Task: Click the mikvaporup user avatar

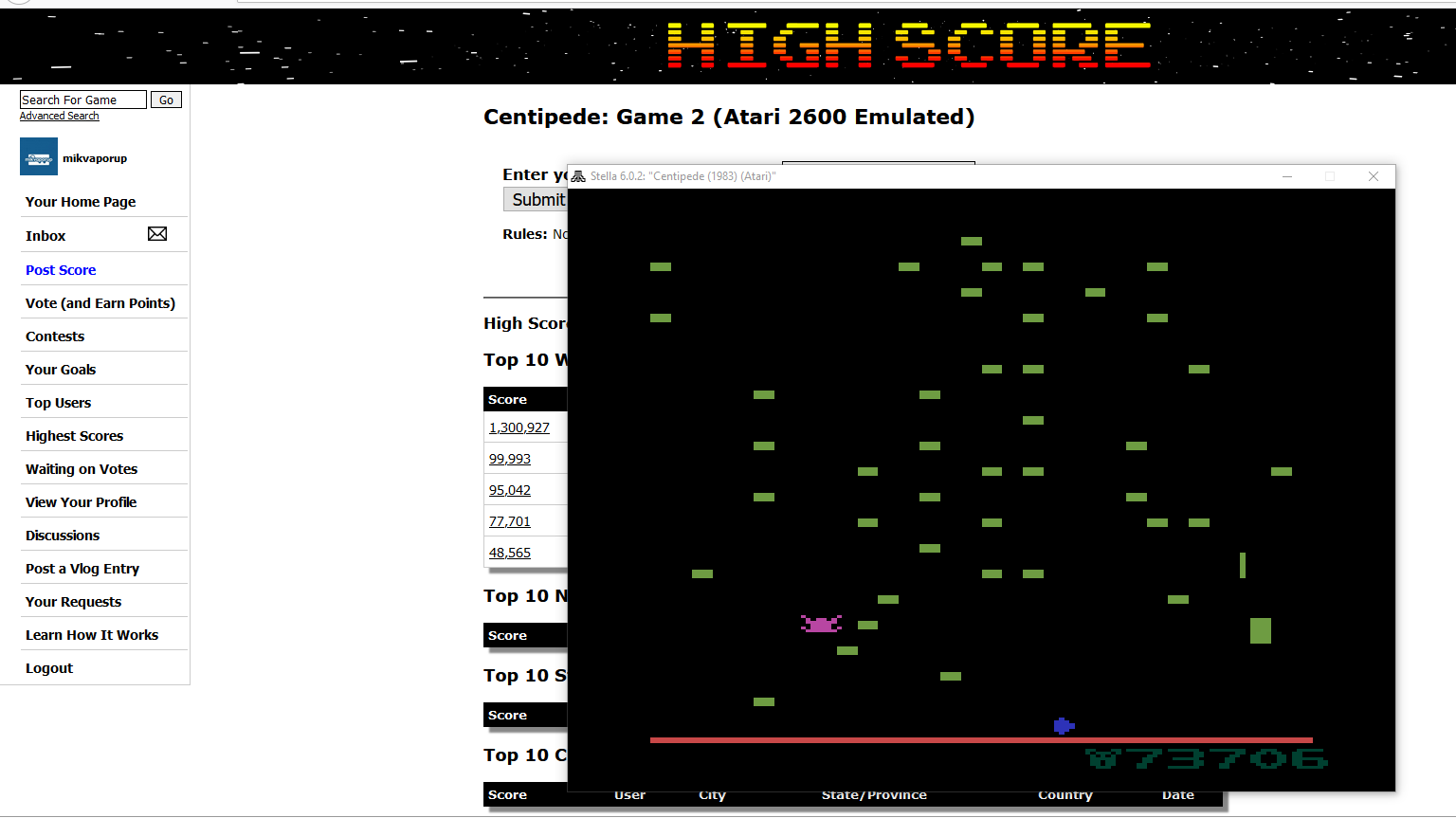Action: [39, 156]
